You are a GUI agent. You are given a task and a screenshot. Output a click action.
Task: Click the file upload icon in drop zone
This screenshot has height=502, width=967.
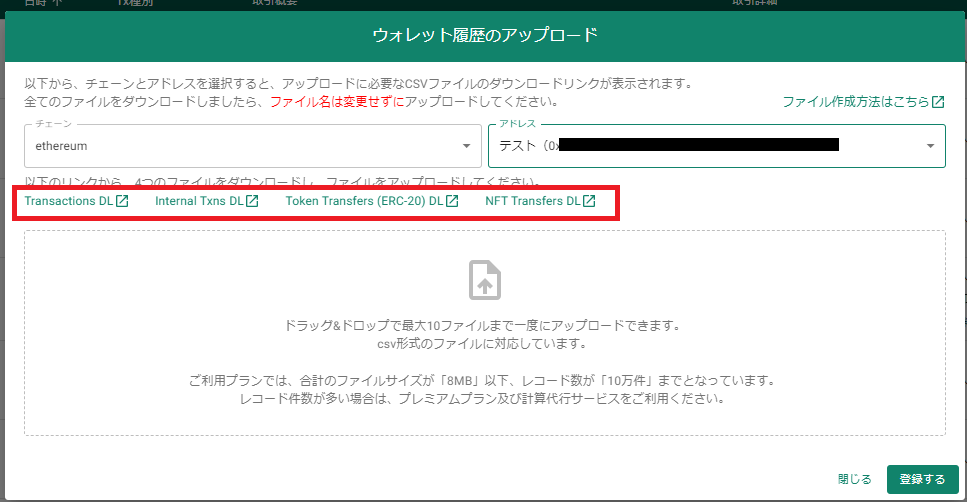(x=485, y=280)
